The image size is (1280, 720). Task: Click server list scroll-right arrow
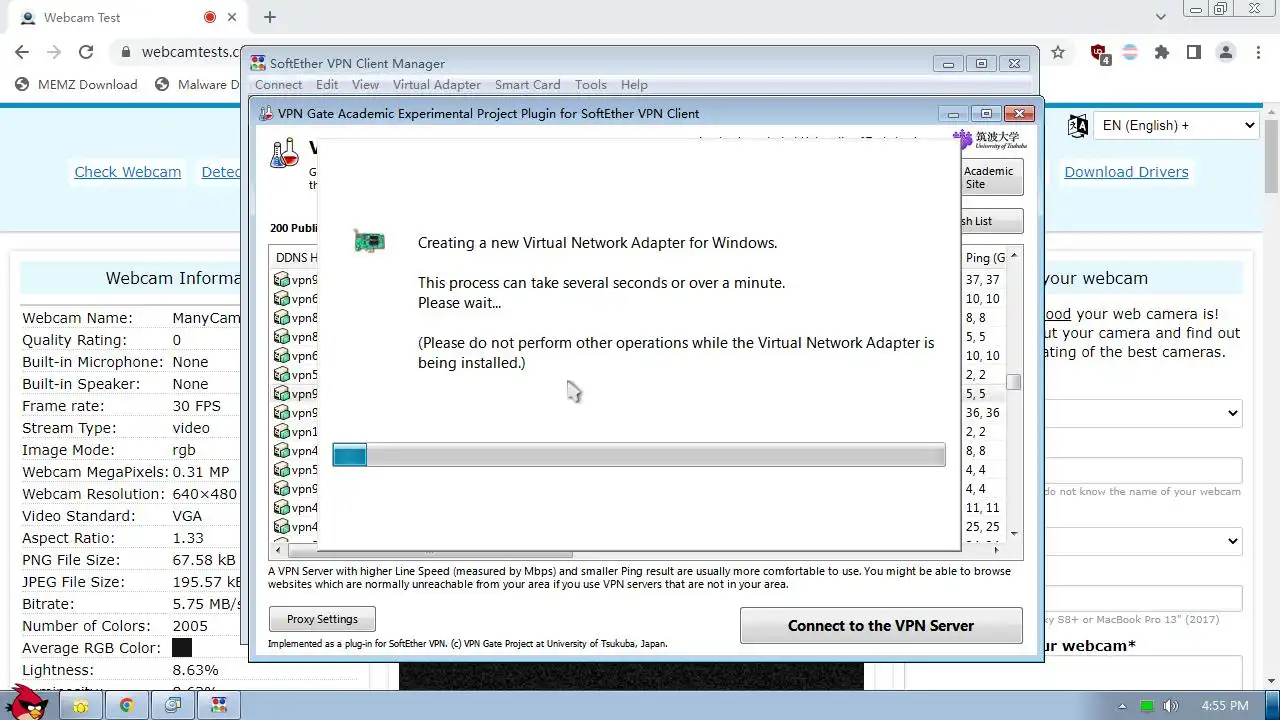pyautogui.click(x=996, y=549)
